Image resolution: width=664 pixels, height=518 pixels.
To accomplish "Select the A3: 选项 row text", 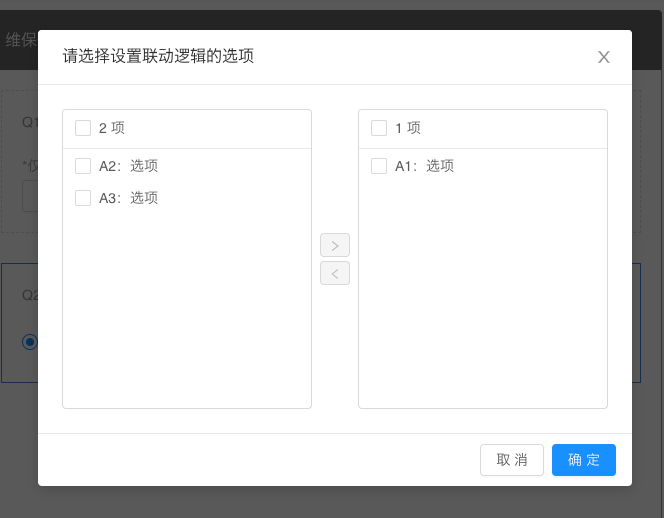I will [128, 198].
